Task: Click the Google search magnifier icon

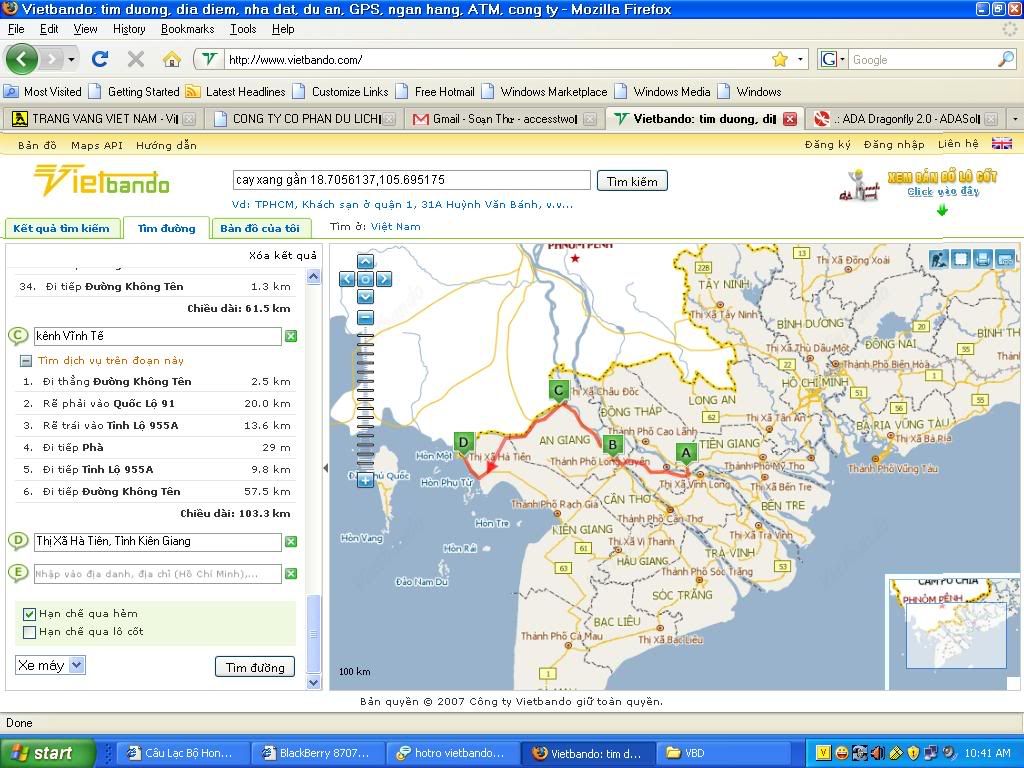Action: [x=1006, y=59]
